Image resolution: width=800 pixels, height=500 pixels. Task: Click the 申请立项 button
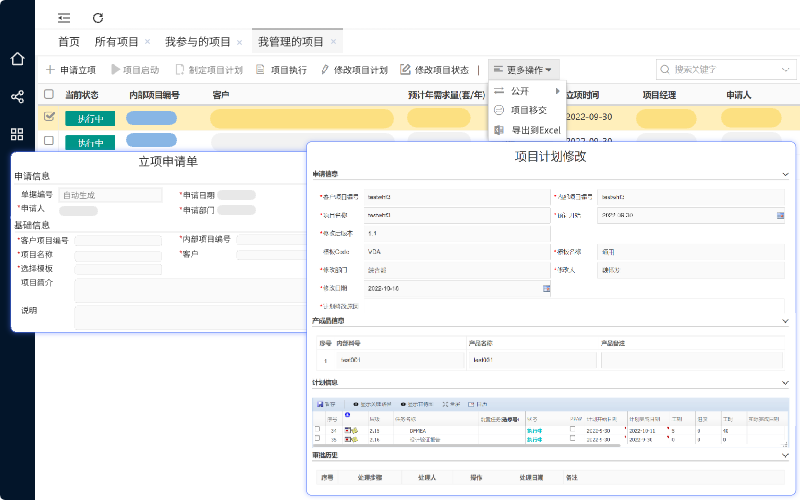tap(70, 70)
